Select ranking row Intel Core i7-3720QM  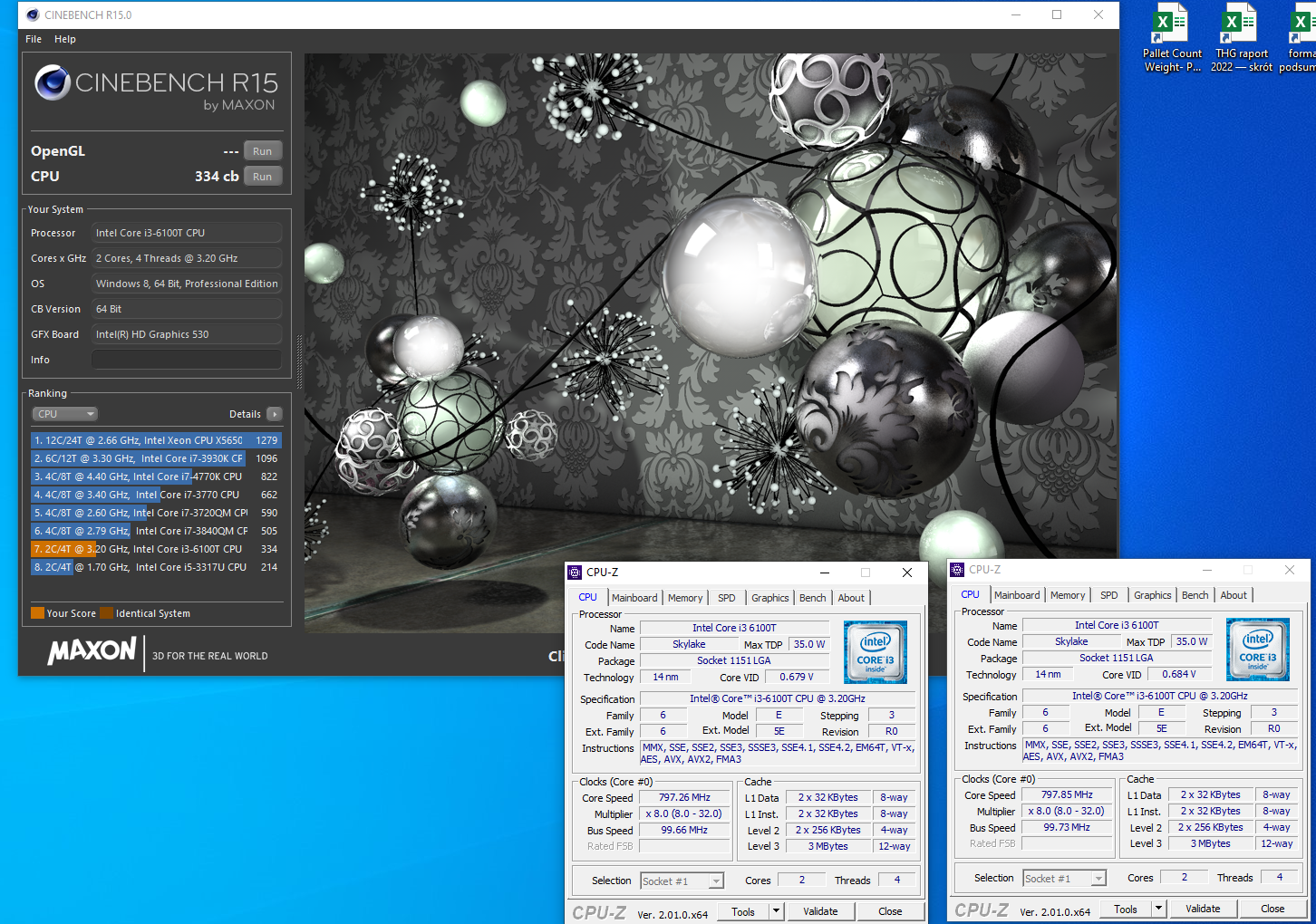(x=156, y=513)
